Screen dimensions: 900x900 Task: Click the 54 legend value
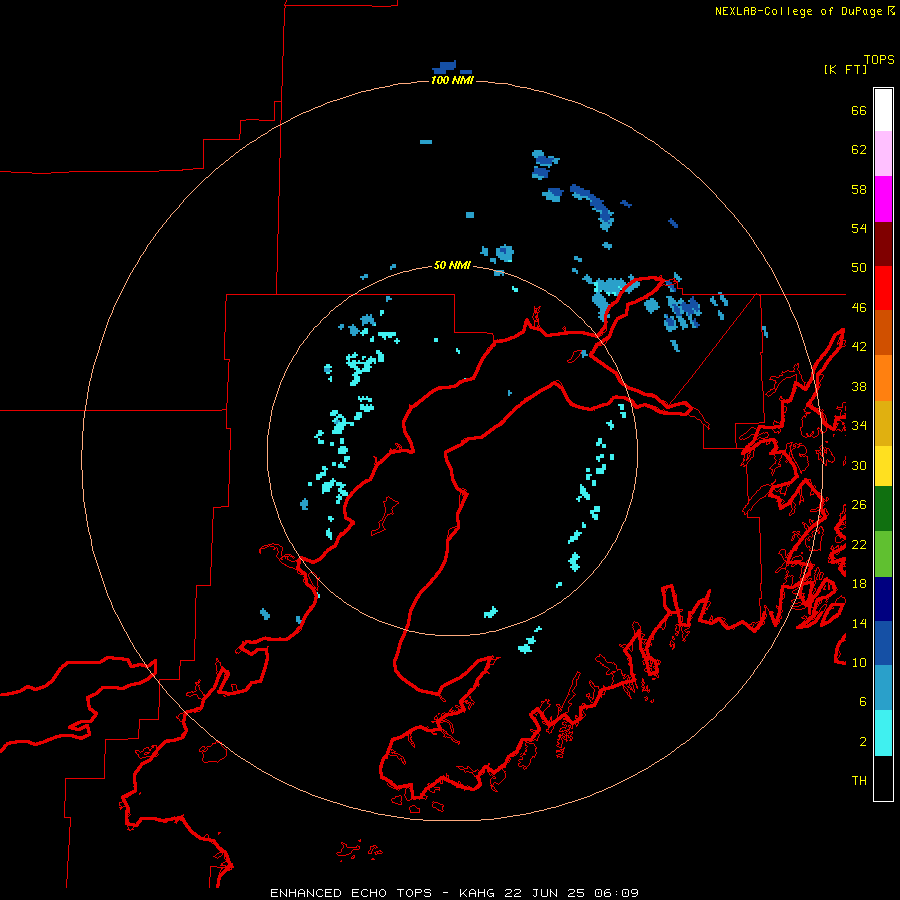pos(859,228)
